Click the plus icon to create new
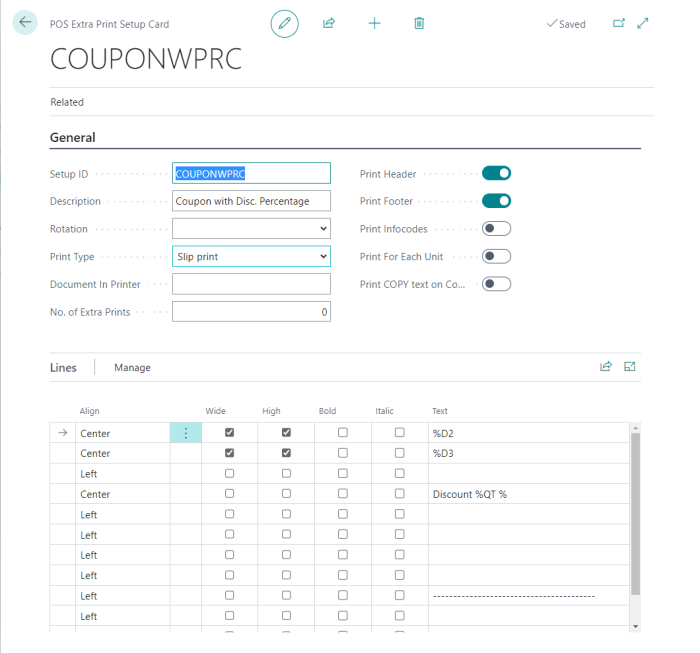 [x=375, y=23]
